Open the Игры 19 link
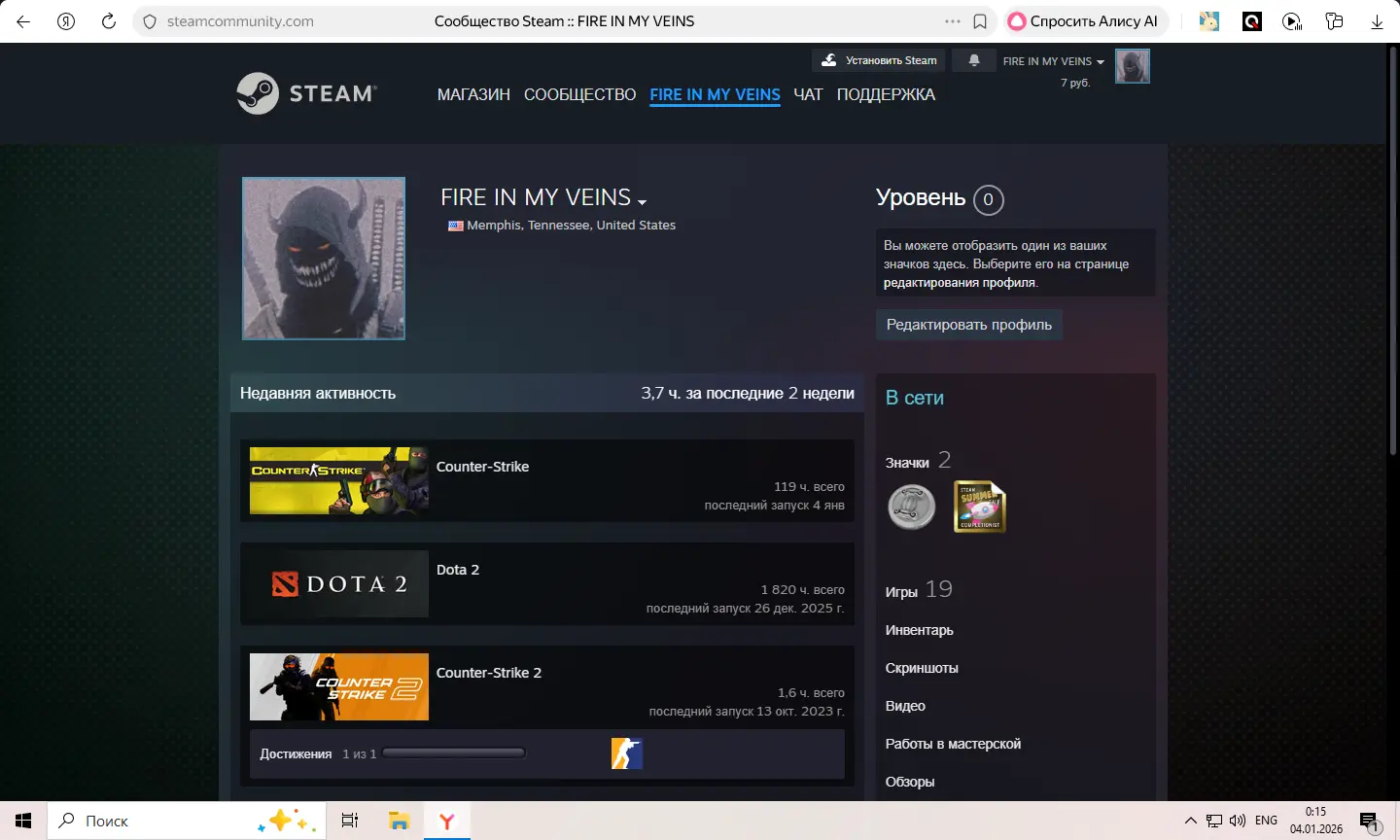 pyautogui.click(x=919, y=590)
